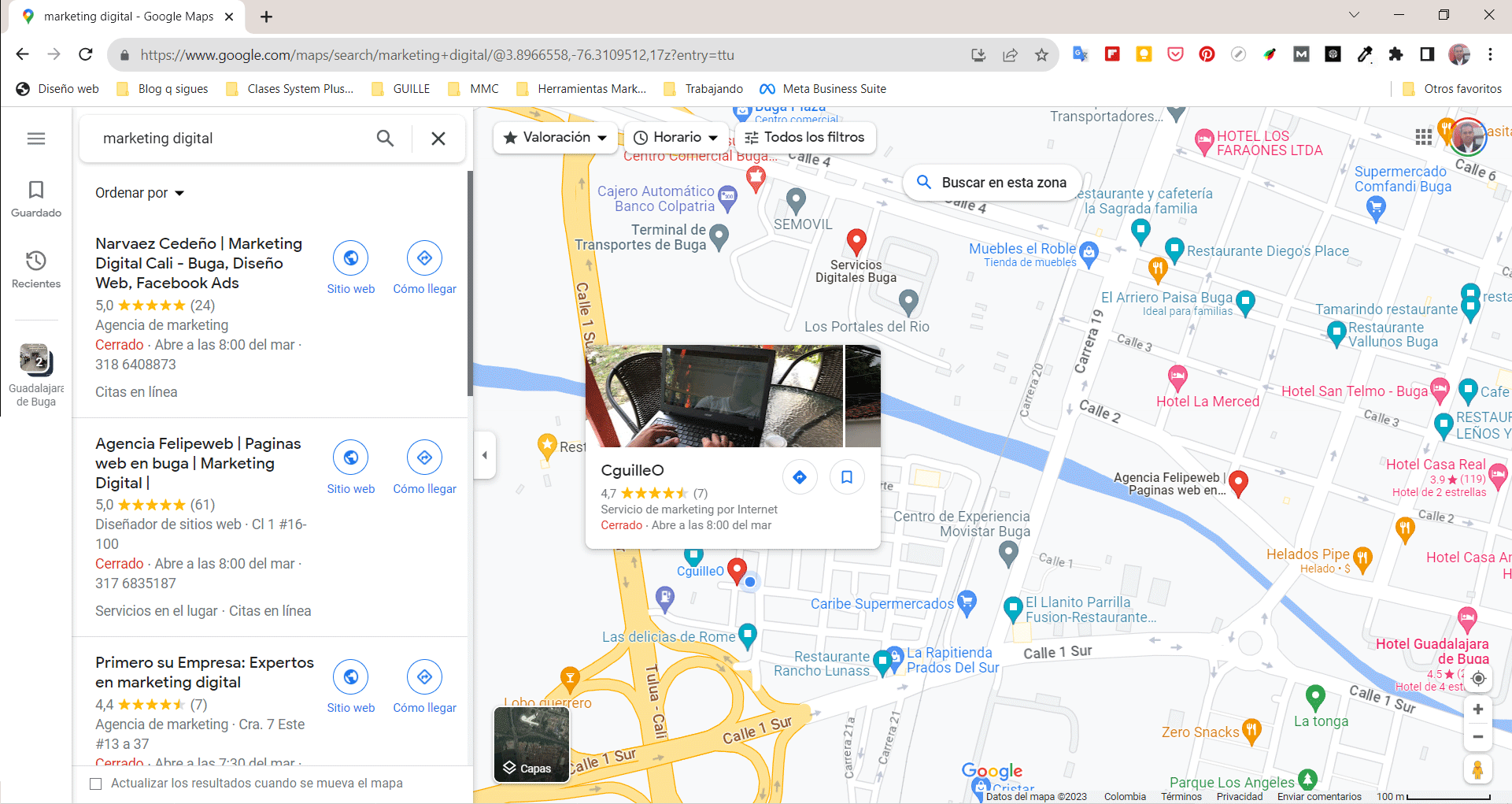Open the Recientes history panel
1512x804 pixels.
[36, 269]
